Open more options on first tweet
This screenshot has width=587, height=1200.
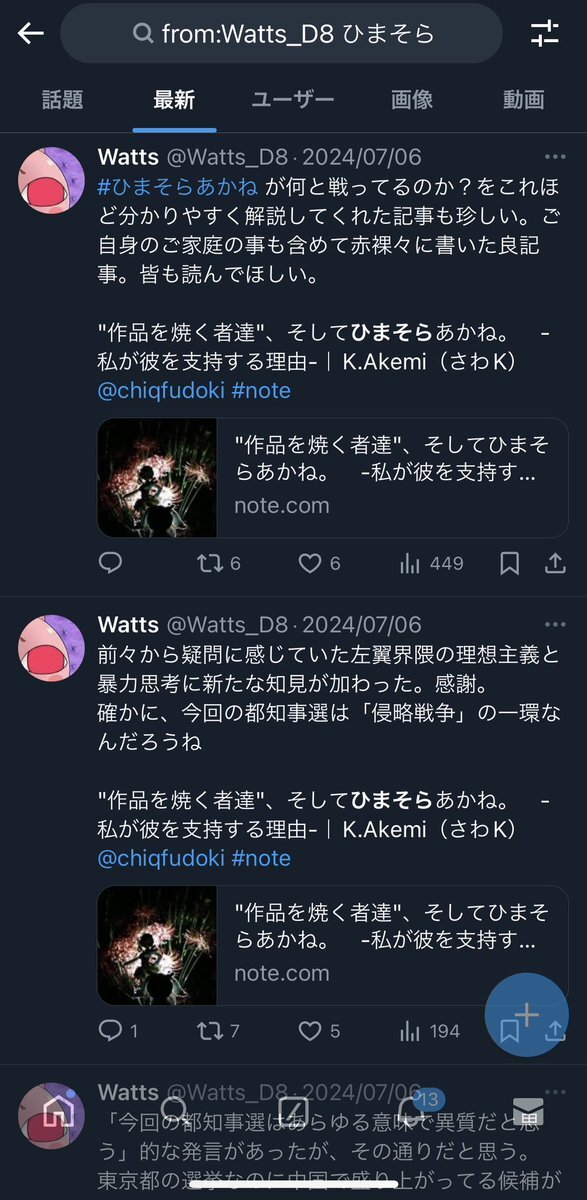pyautogui.click(x=555, y=157)
